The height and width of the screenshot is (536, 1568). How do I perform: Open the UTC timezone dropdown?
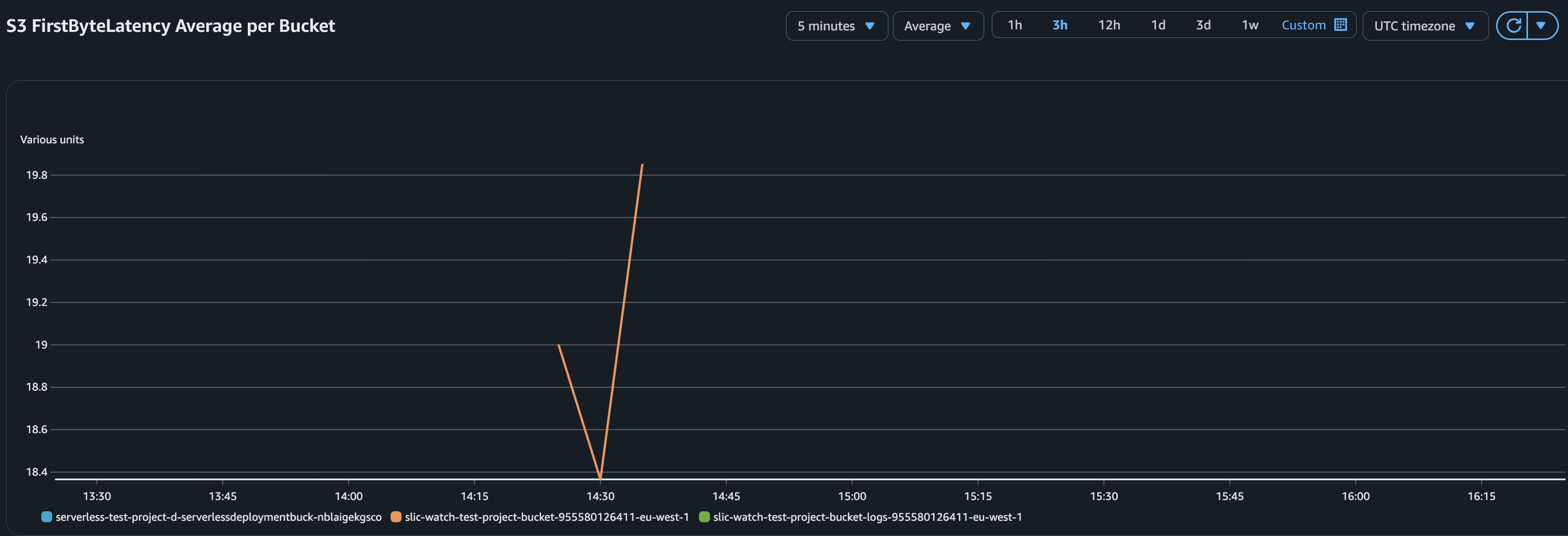click(x=1425, y=25)
